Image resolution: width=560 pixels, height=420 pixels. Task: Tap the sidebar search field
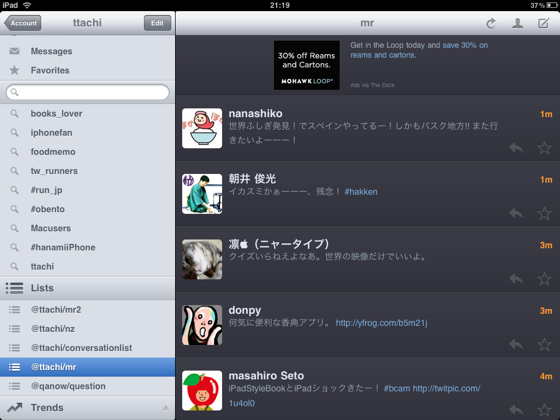[88, 92]
